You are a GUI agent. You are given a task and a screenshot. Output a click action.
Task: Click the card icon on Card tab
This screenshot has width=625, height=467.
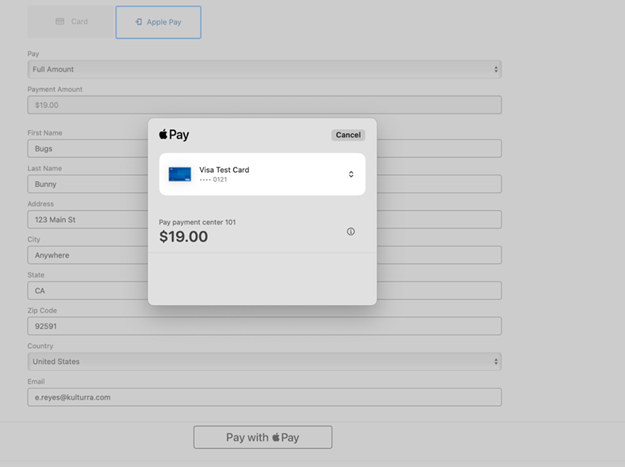(60, 21)
